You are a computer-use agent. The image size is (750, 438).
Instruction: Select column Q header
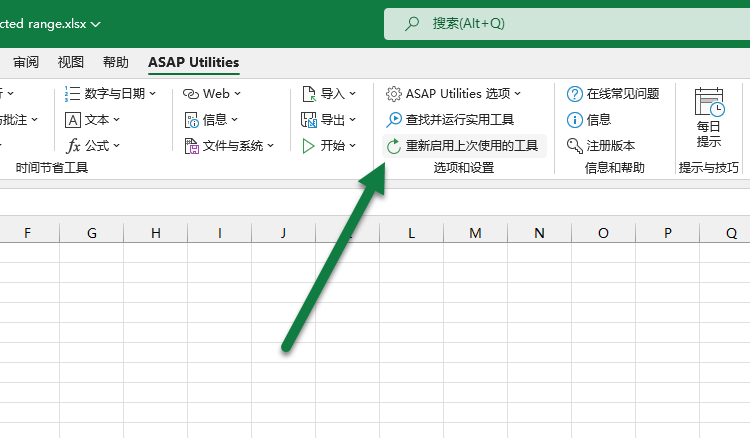click(x=725, y=233)
